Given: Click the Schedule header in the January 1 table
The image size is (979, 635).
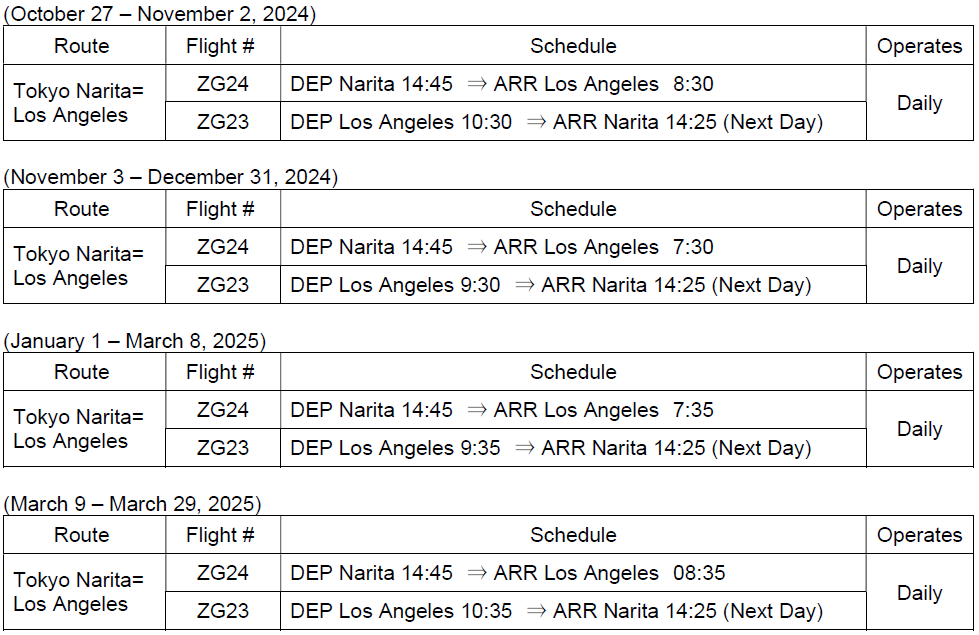Looking at the screenshot, I should point(573,372).
